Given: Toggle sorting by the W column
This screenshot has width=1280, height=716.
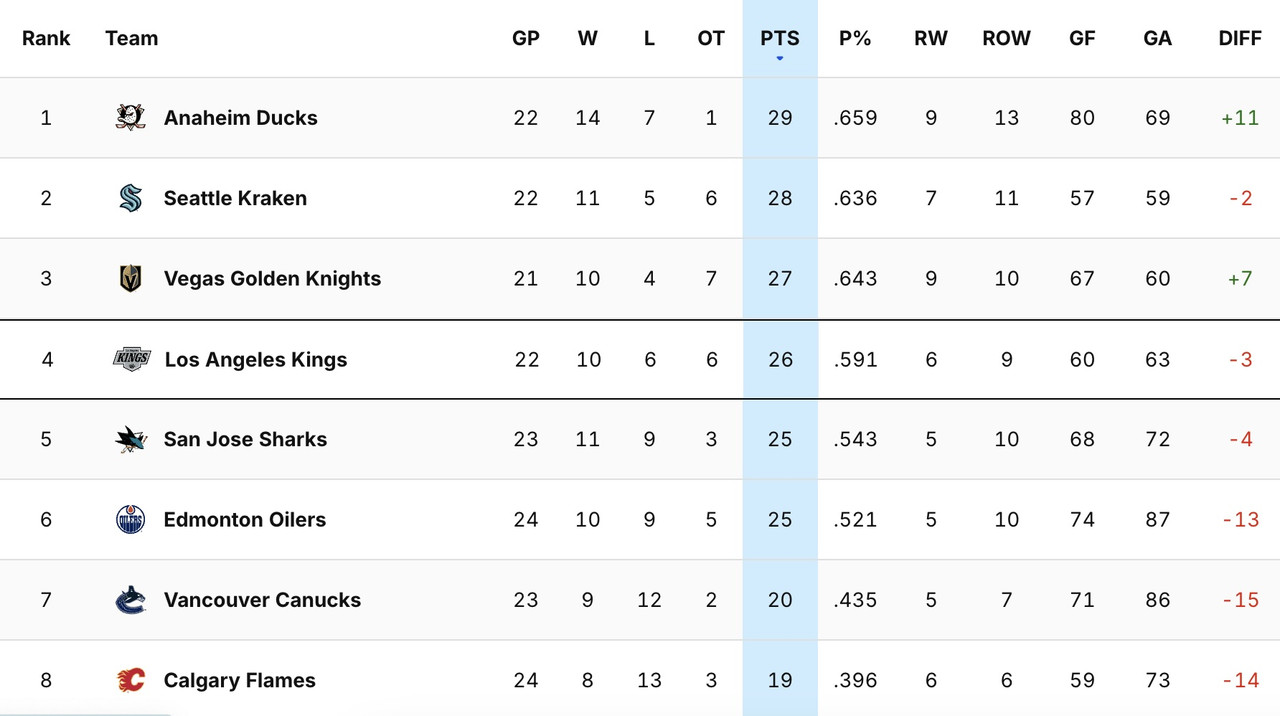Looking at the screenshot, I should tap(588, 38).
